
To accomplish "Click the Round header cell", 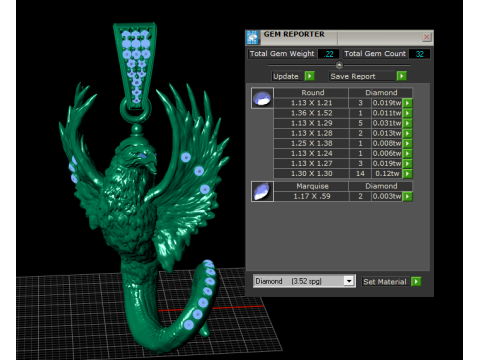I will tap(311, 93).
